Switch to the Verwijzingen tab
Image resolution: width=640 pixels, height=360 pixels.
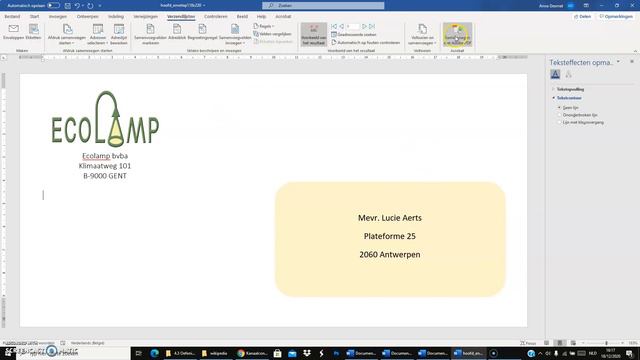(x=146, y=17)
